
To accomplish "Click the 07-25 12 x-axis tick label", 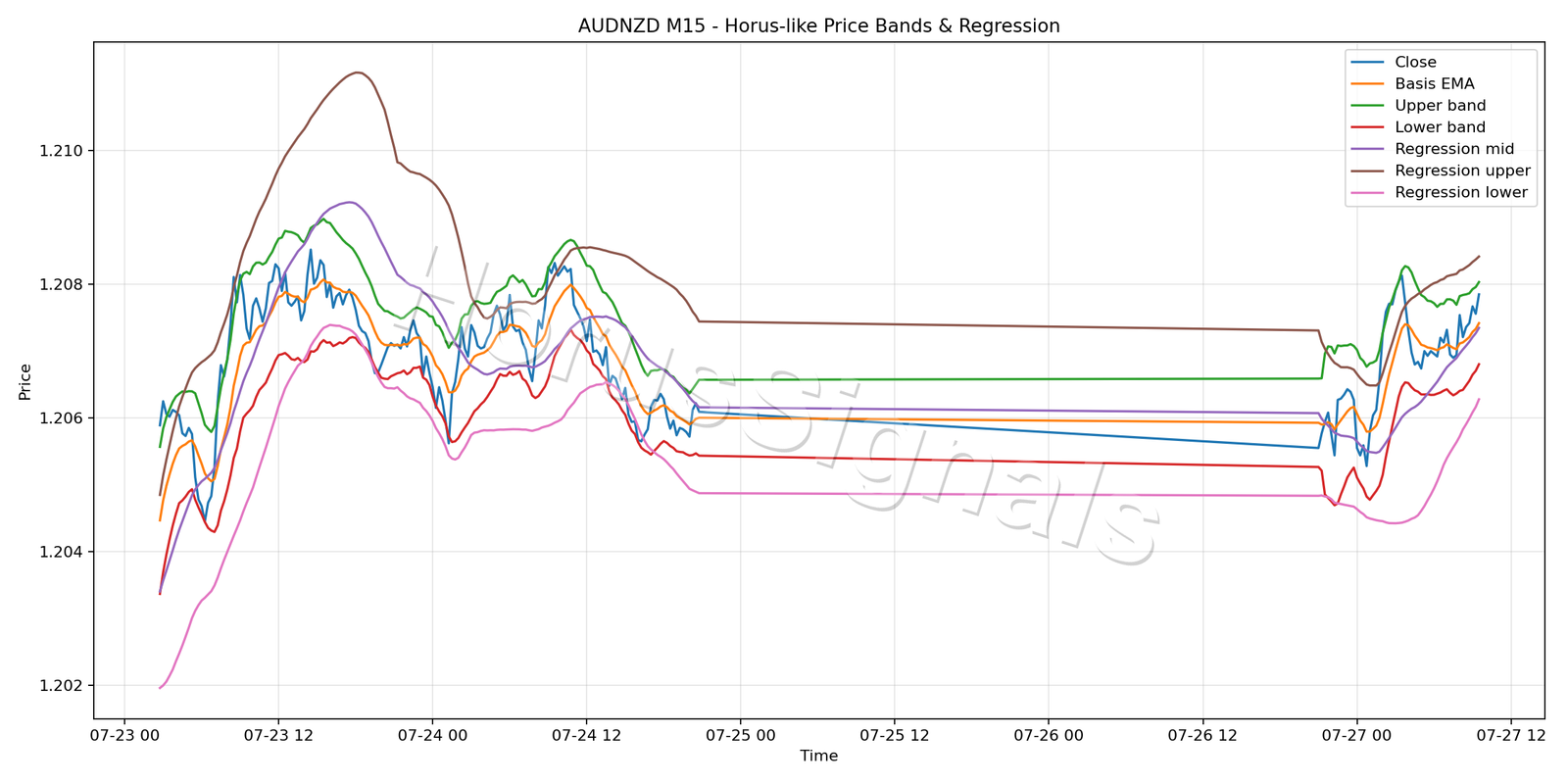I will pyautogui.click(x=894, y=734).
